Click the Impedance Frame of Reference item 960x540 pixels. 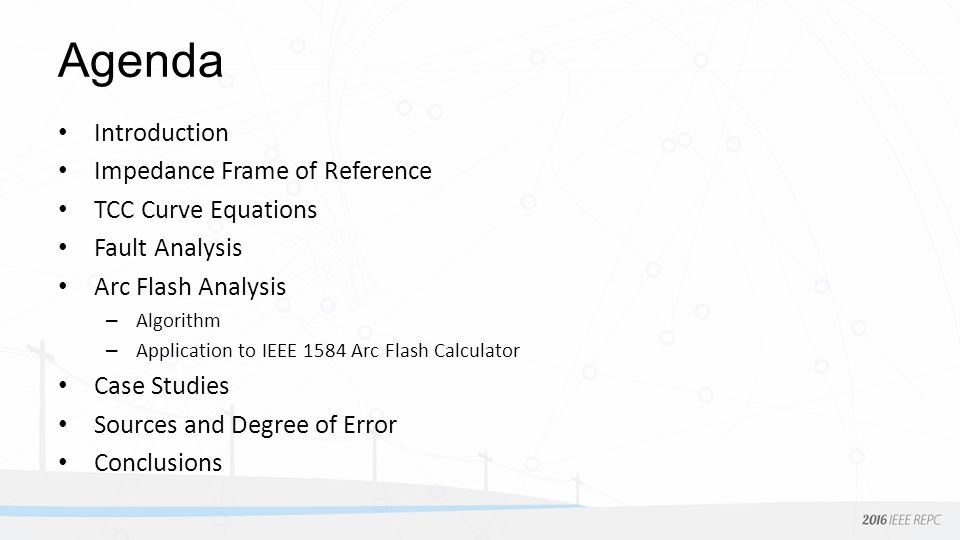click(263, 171)
